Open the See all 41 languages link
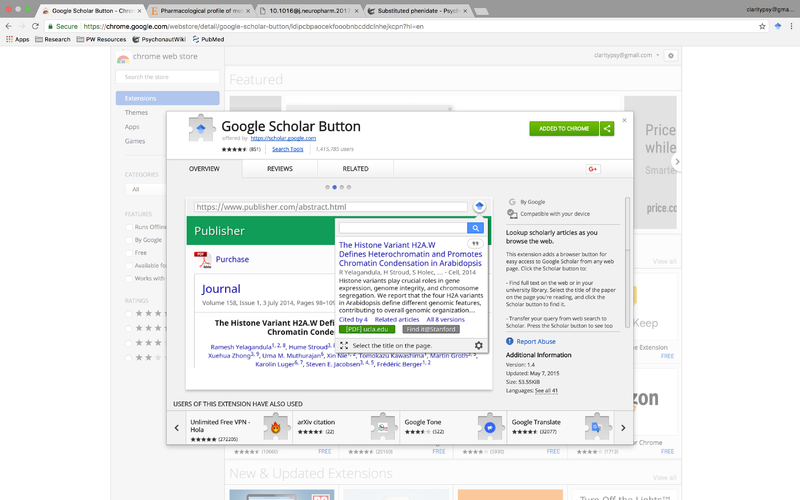 546,390
